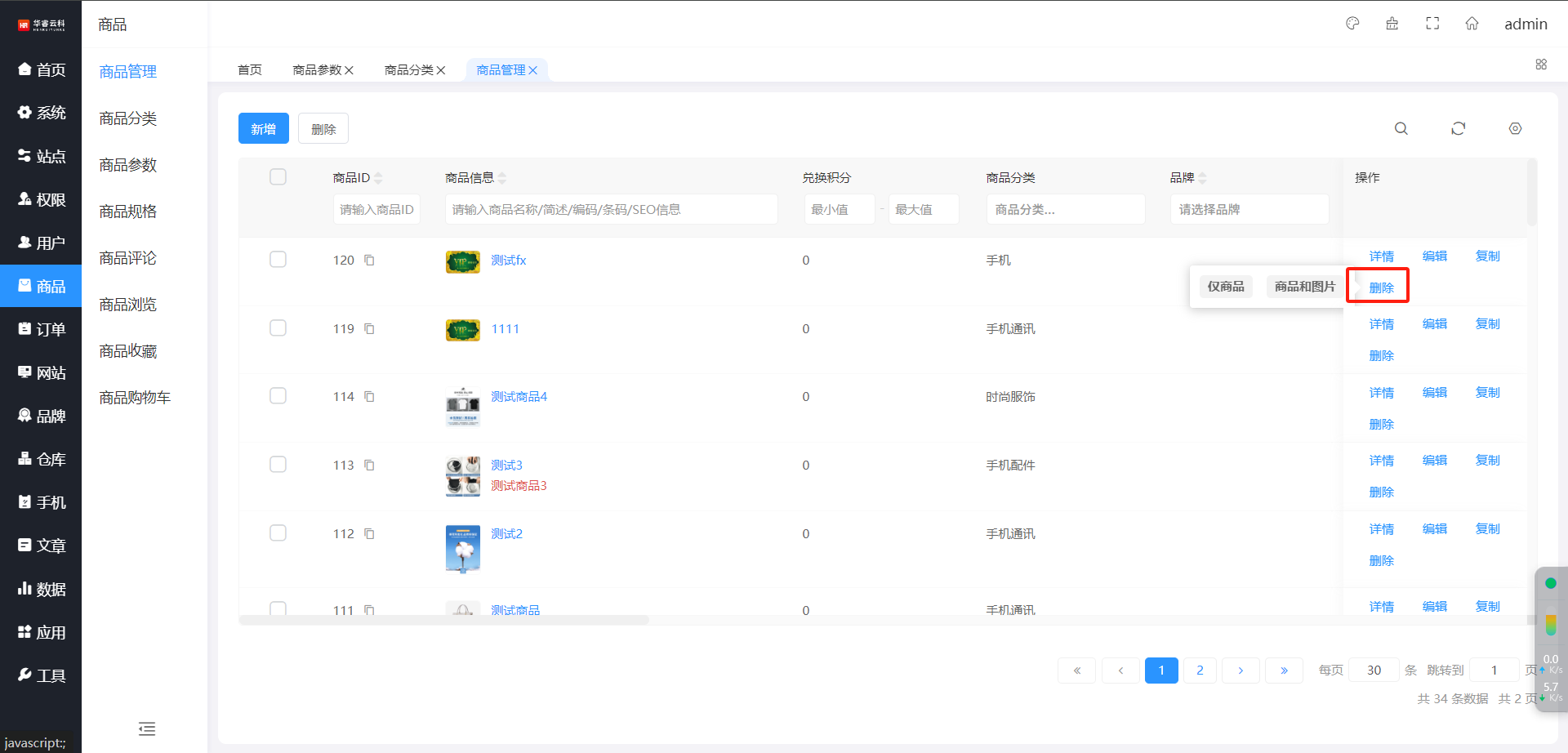
Task: Open 商品规格 in the side menu
Action: click(127, 212)
